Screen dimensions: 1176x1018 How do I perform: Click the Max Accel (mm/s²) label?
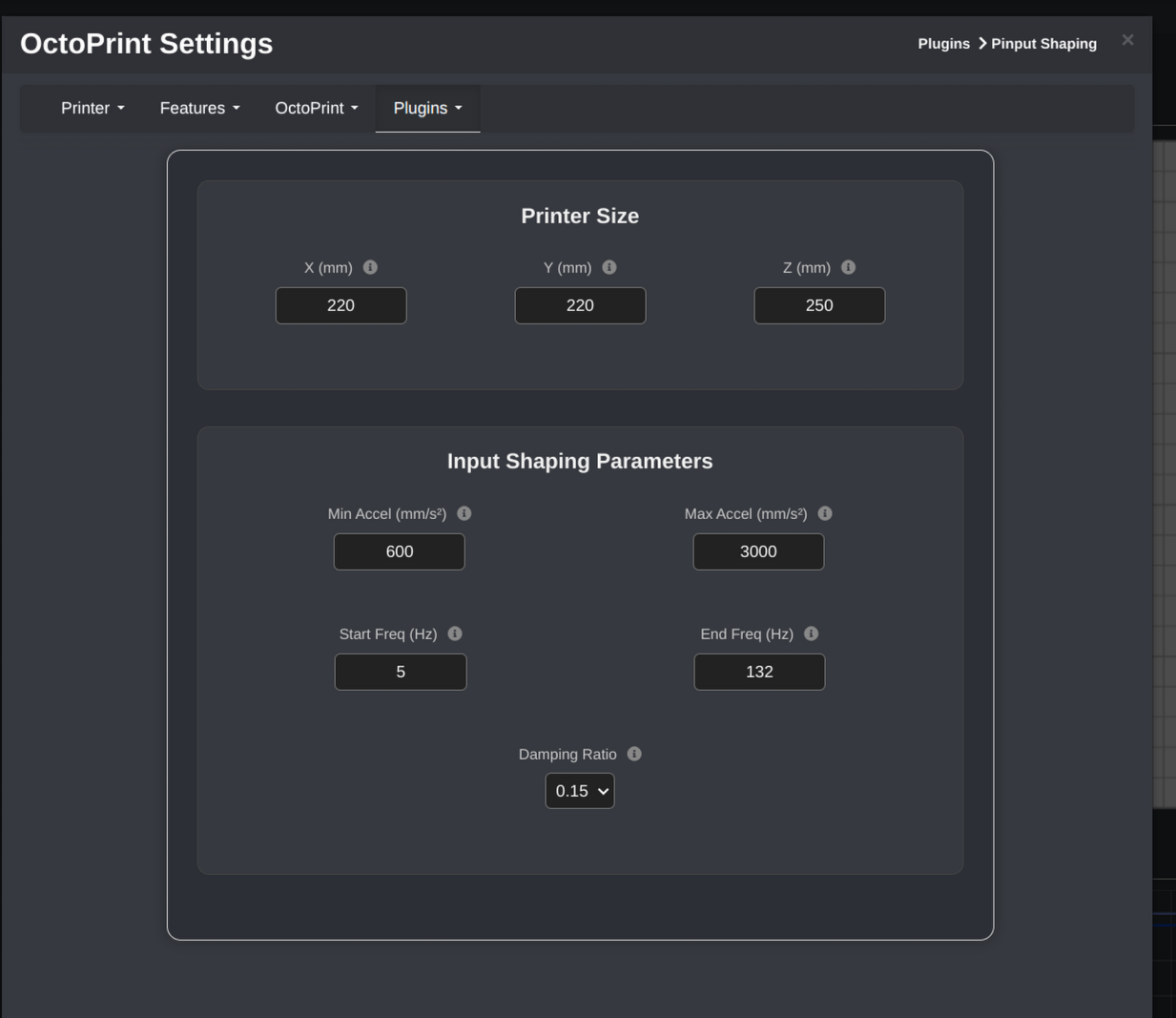pos(746,513)
